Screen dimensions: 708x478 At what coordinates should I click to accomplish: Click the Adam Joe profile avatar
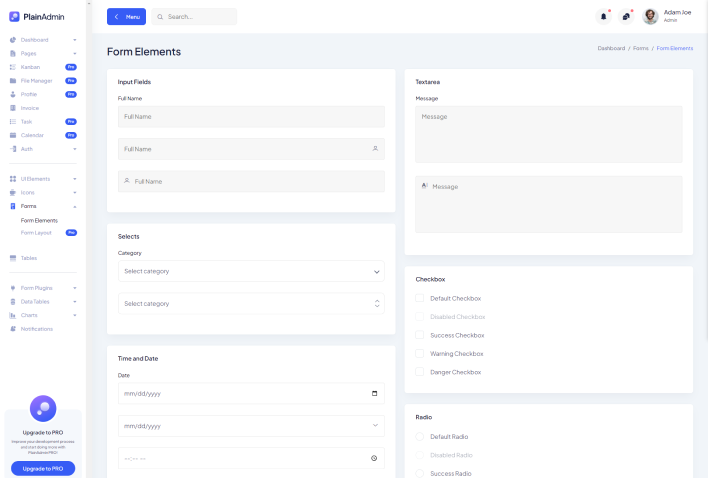[650, 16]
